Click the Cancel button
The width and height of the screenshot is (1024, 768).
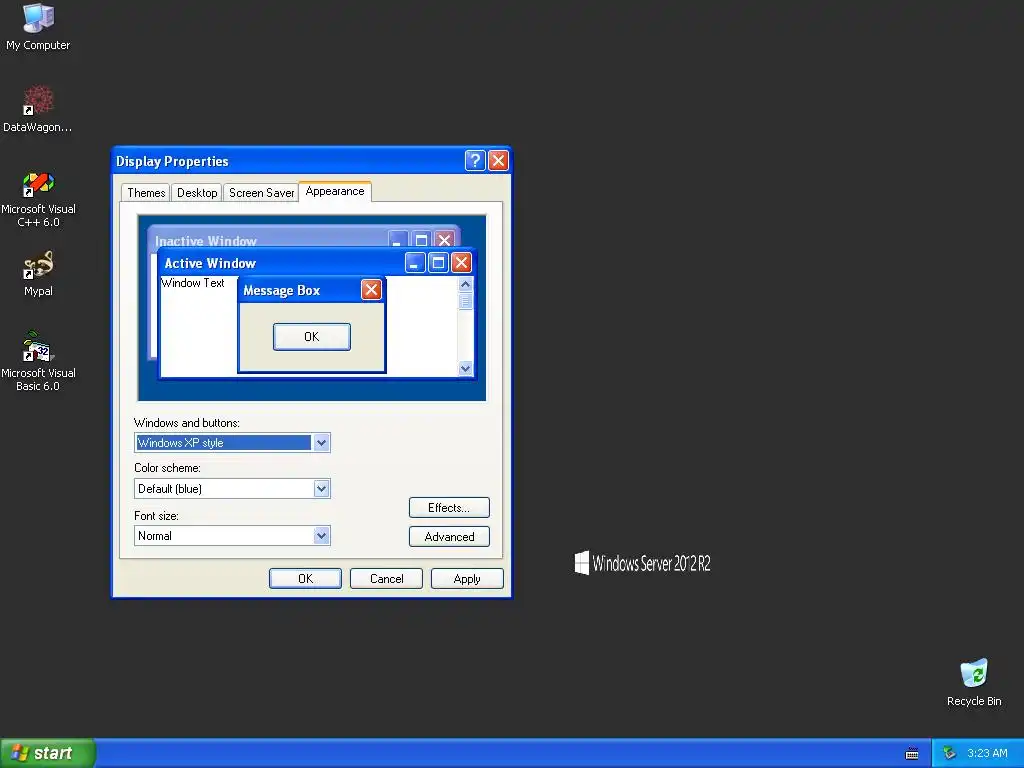point(387,579)
